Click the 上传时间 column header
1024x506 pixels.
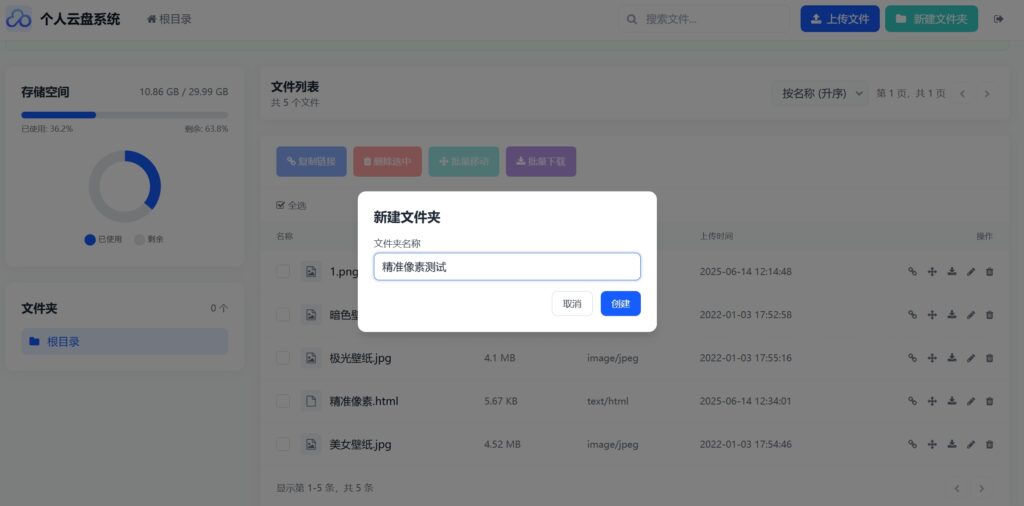(716, 236)
